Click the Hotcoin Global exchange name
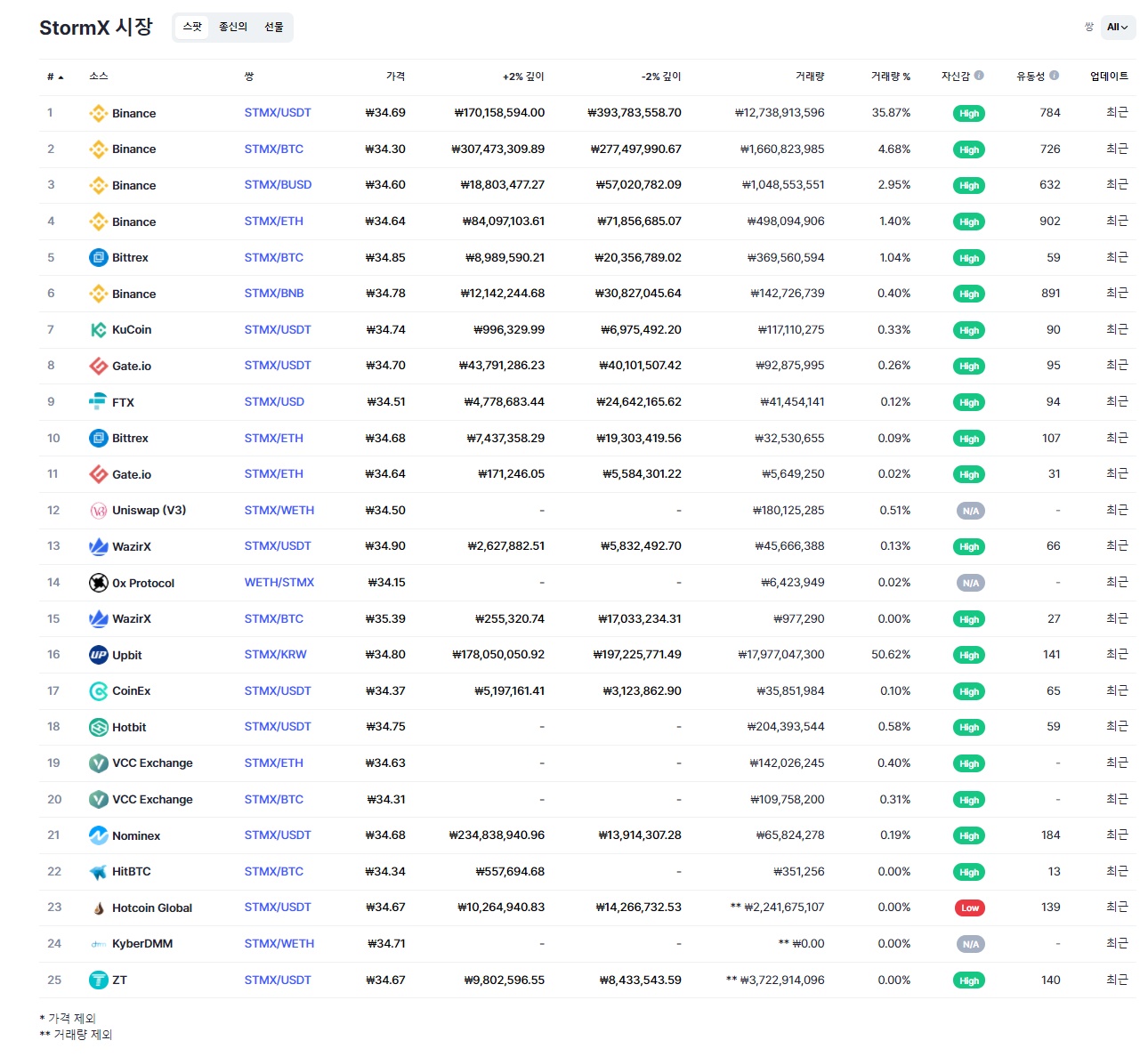The height and width of the screenshot is (1057, 1148). [152, 908]
